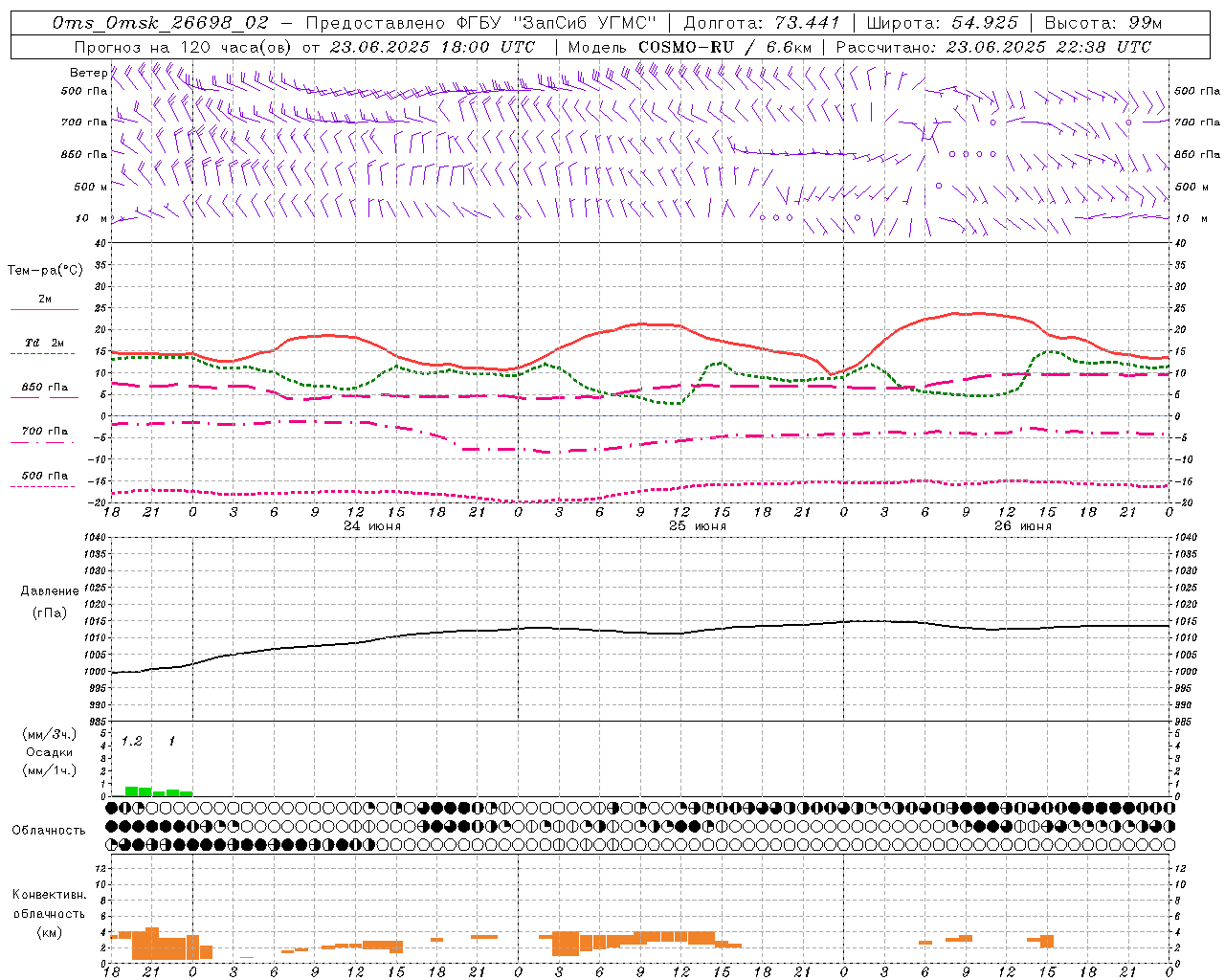Click the Широта: 54.925 value

943,23
